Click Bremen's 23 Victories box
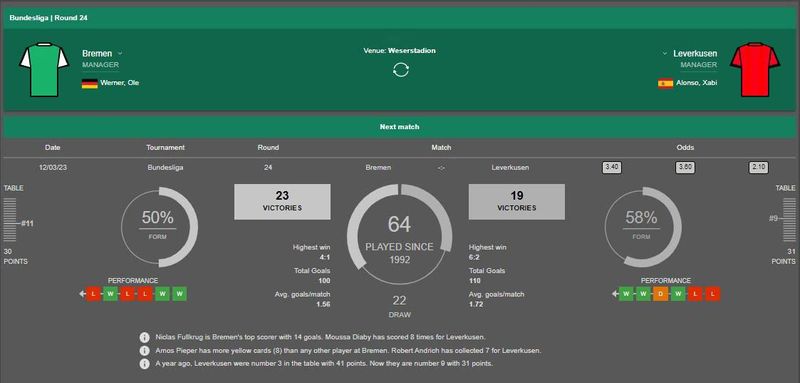Image resolution: width=800 pixels, height=383 pixels. point(282,202)
